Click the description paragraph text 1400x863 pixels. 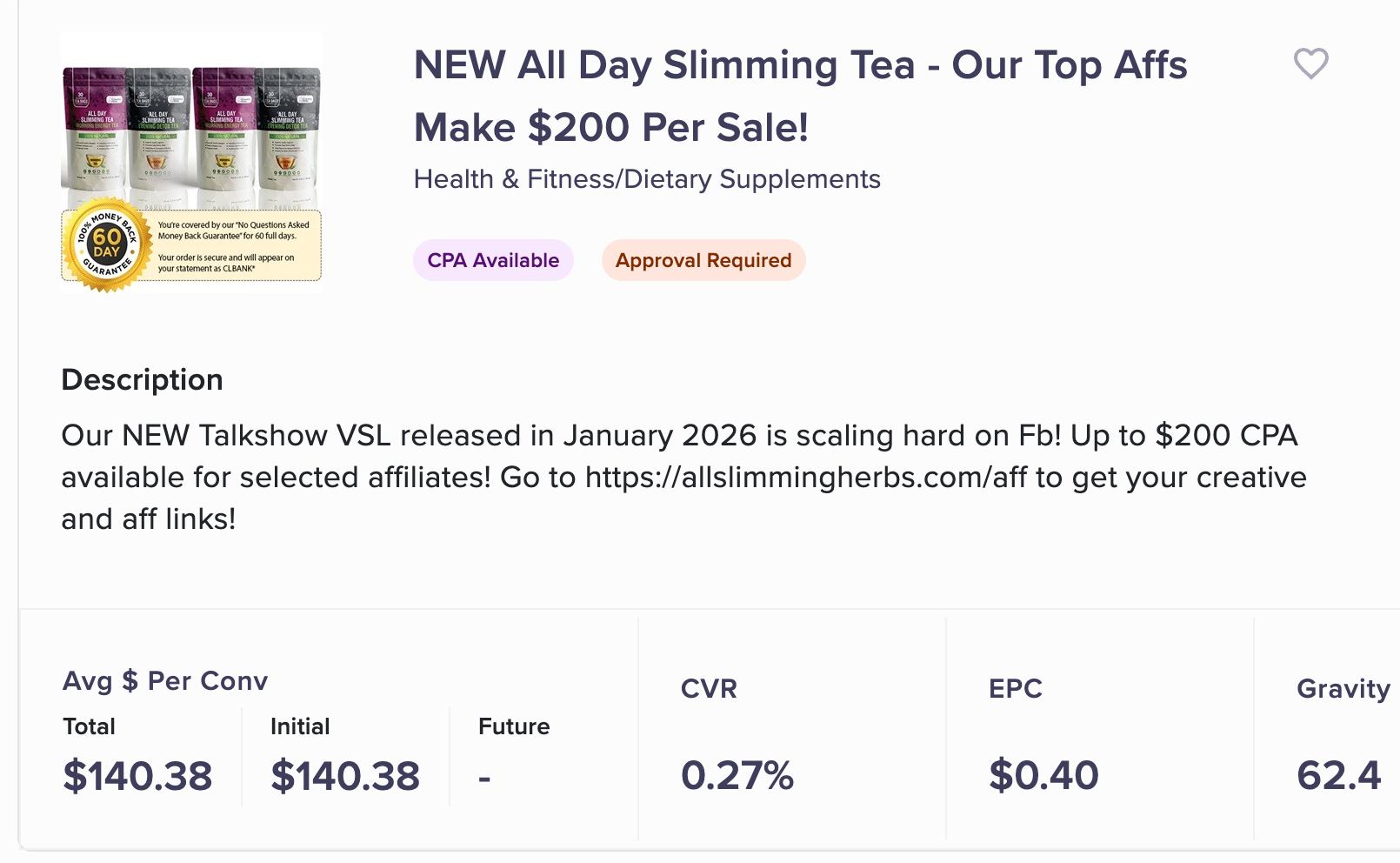[683, 477]
